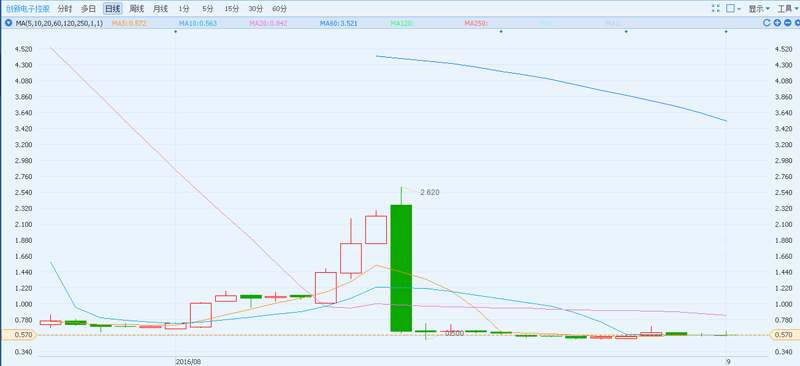Zoom out with the minus icon

tap(787, 22)
